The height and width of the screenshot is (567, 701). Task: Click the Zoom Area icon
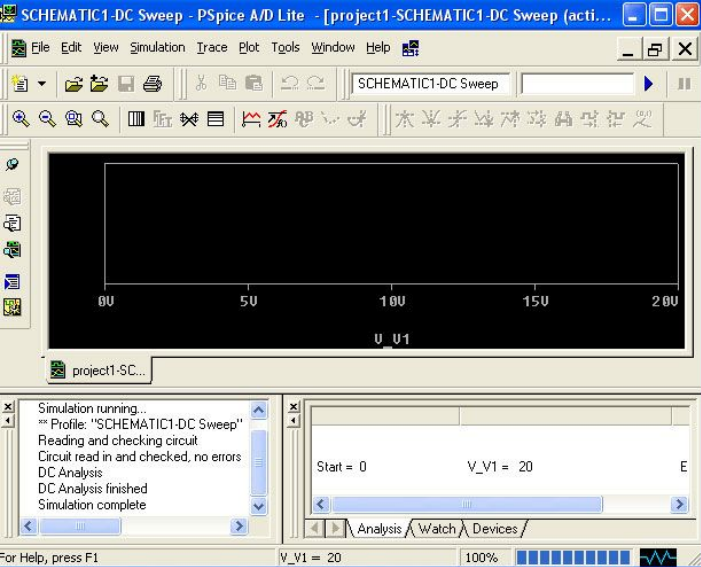(73, 119)
